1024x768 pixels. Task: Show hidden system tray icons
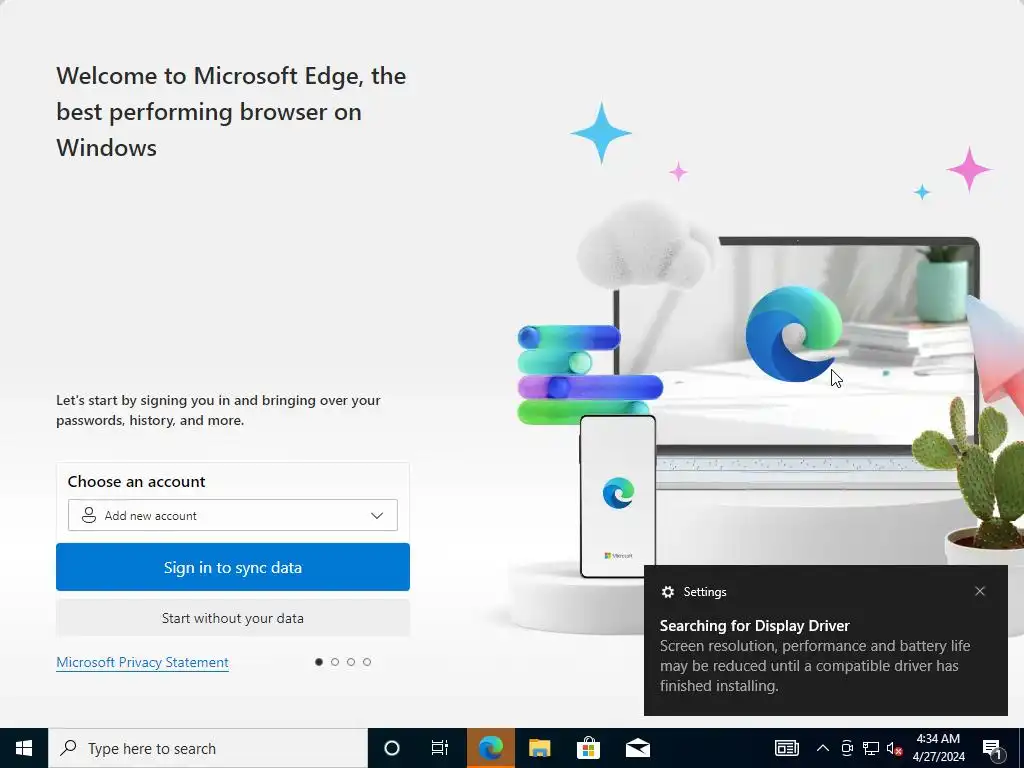coord(823,748)
